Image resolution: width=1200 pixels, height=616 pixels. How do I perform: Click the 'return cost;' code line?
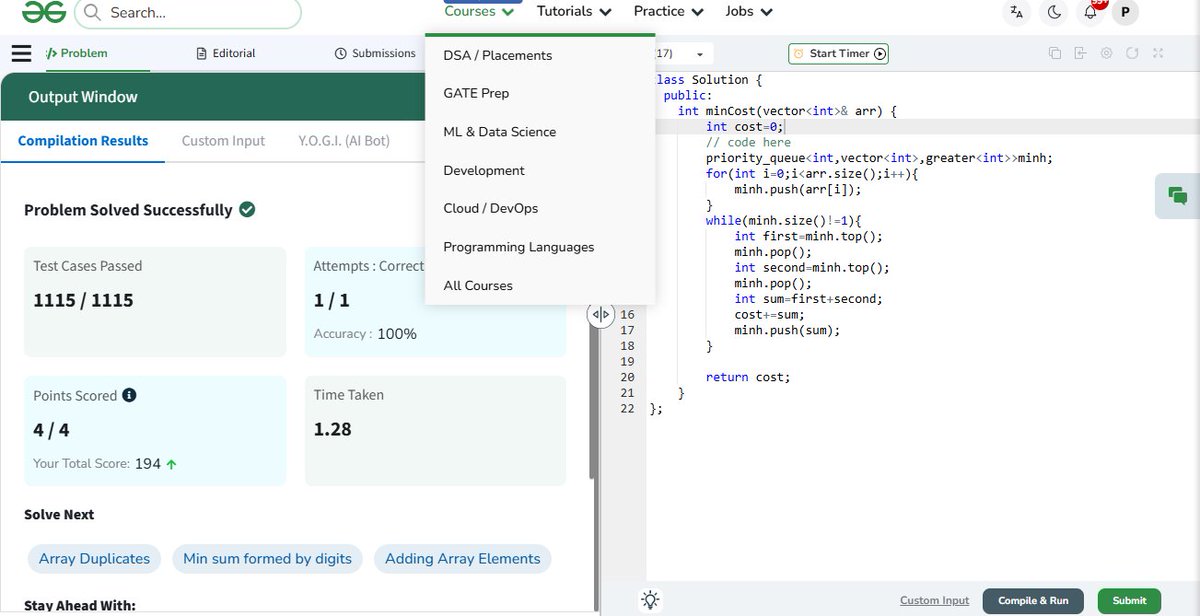(748, 377)
